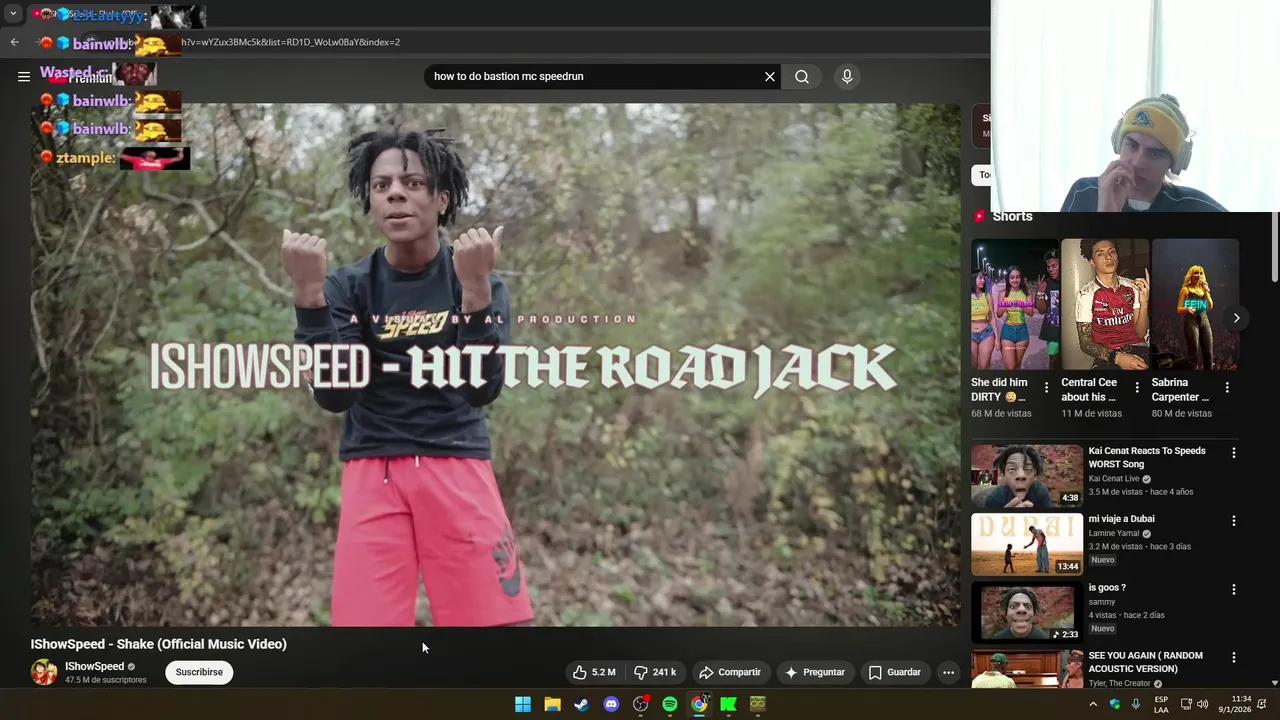This screenshot has height=720, width=1280.
Task: Click the magnifier search button
Action: point(802,76)
